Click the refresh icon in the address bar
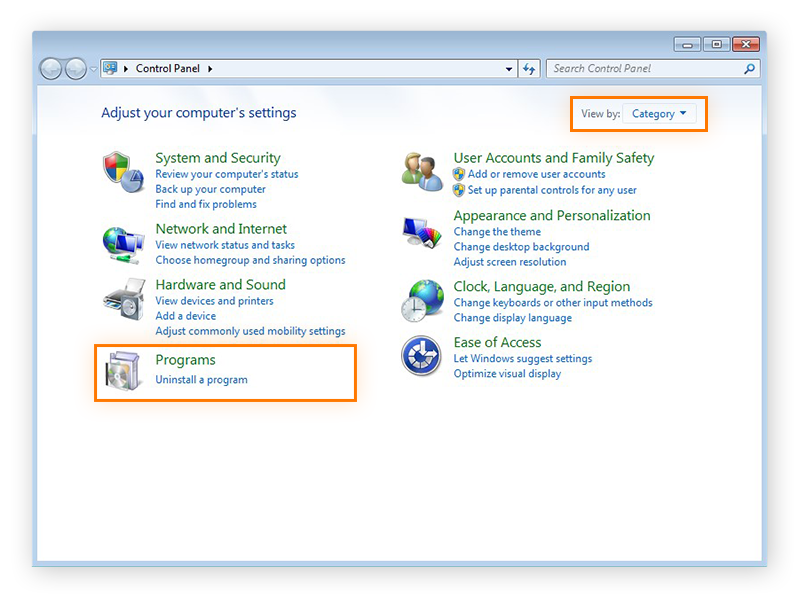The image size is (800, 600). [x=528, y=68]
